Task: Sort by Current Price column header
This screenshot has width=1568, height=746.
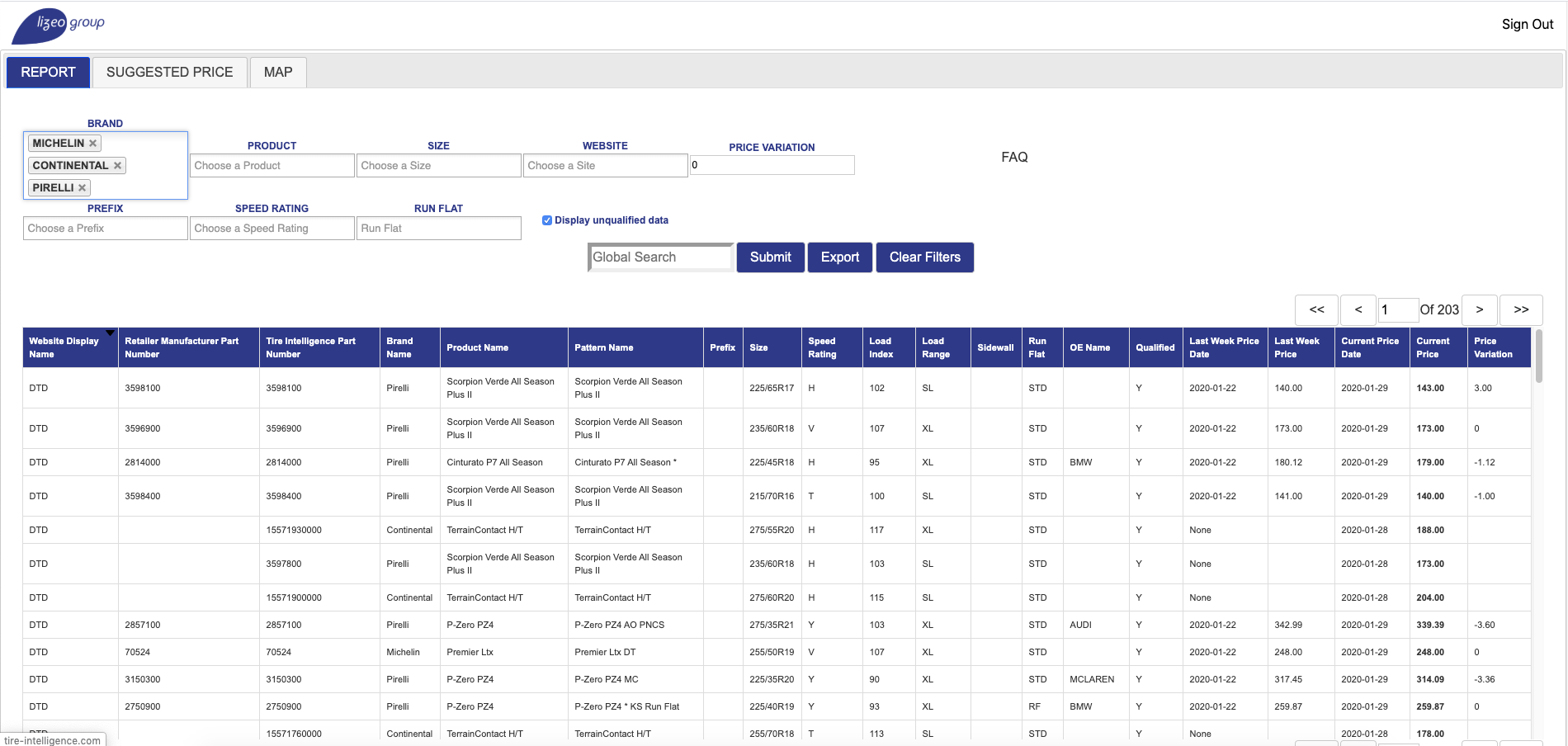Action: pos(1438,348)
